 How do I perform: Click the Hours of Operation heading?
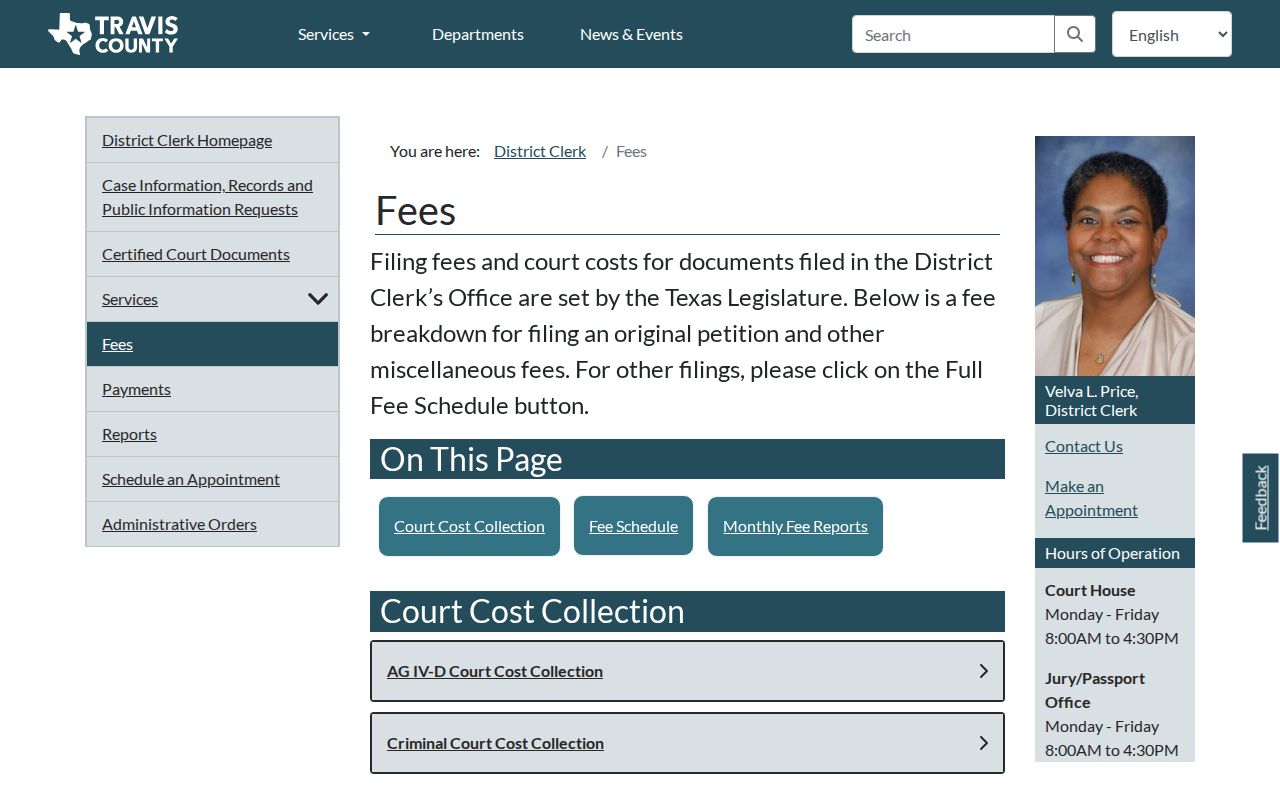click(1115, 553)
